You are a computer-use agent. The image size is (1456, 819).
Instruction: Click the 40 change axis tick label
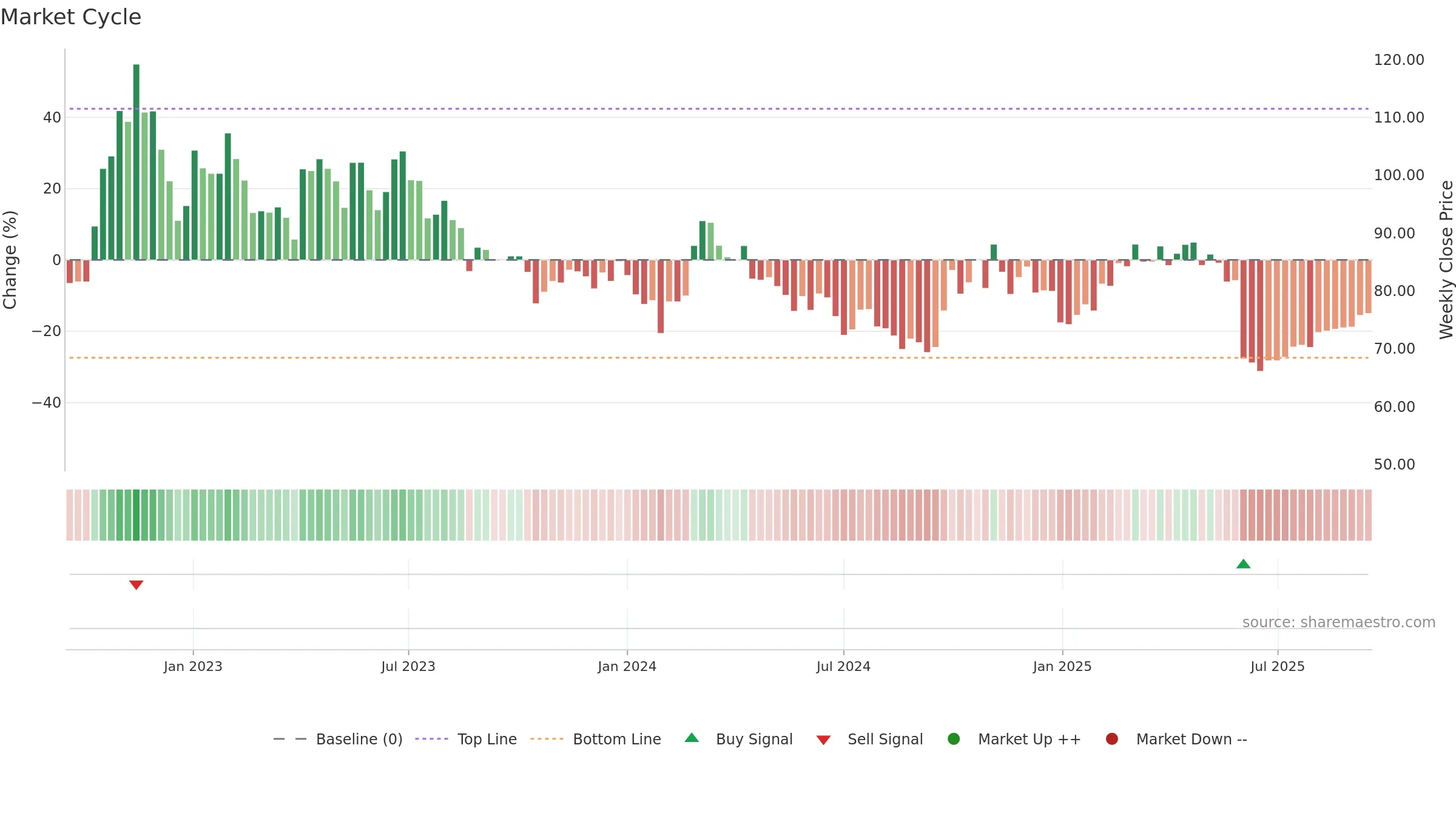[x=52, y=117]
